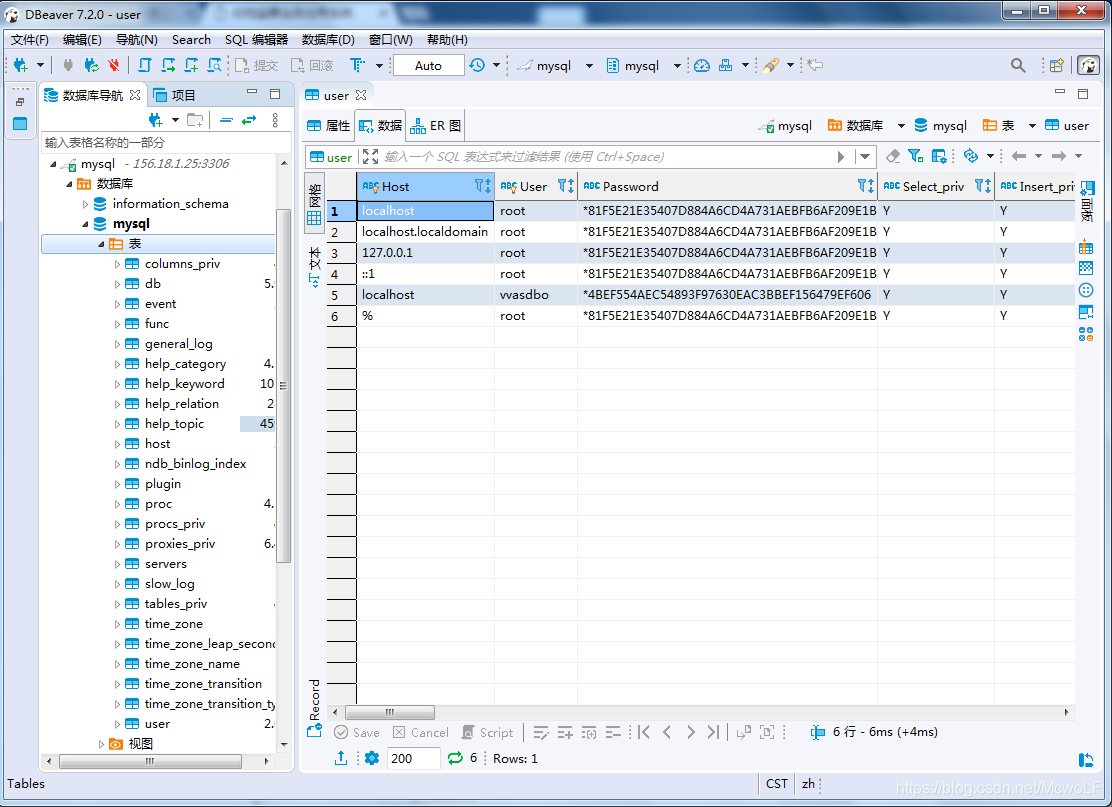Go to next row arrow icon
This screenshot has height=807, width=1112.
[690, 732]
